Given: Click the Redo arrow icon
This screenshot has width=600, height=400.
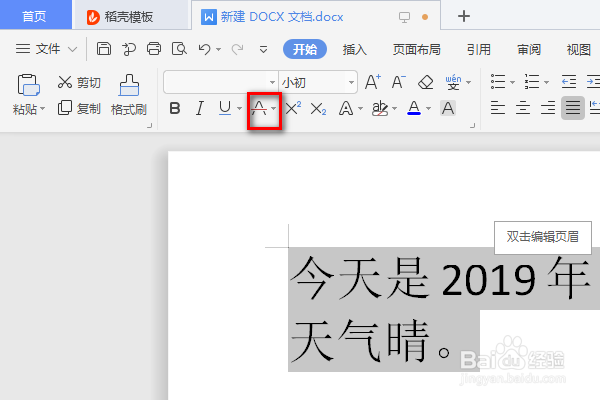Looking at the screenshot, I should pyautogui.click(x=237, y=49).
